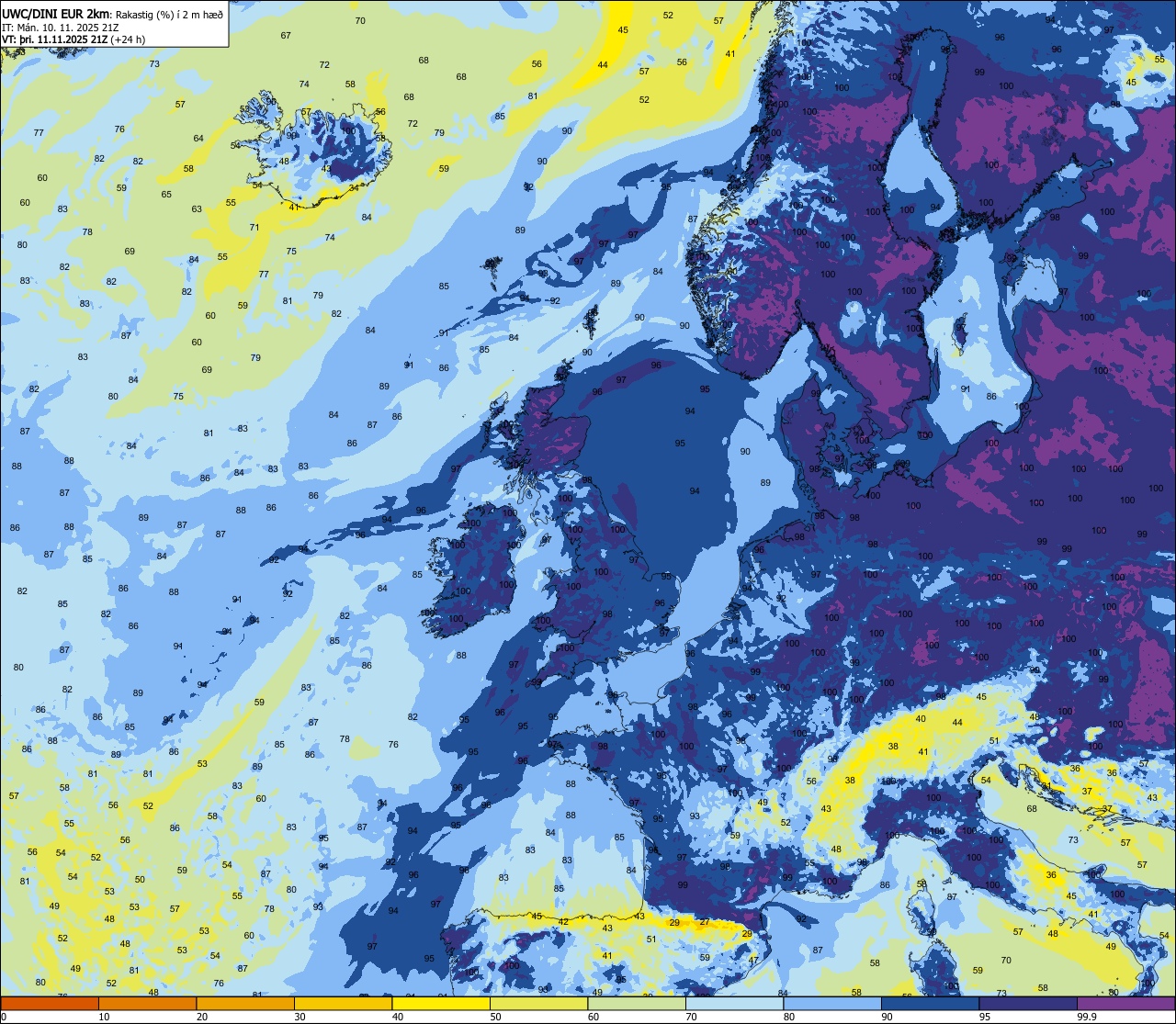Click the '31' humidity value on the Adriatic coast

(x=1046, y=786)
